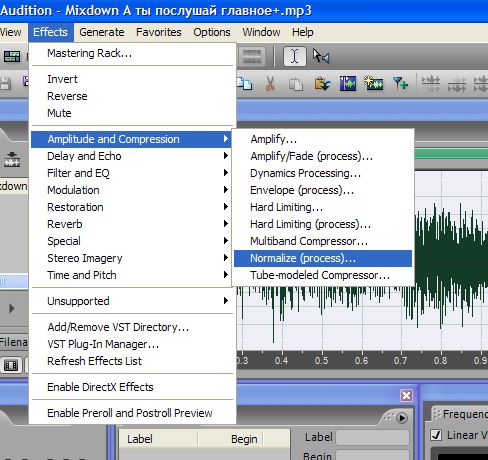Open the Options menu
This screenshot has width=488, height=460.
pos(212,32)
